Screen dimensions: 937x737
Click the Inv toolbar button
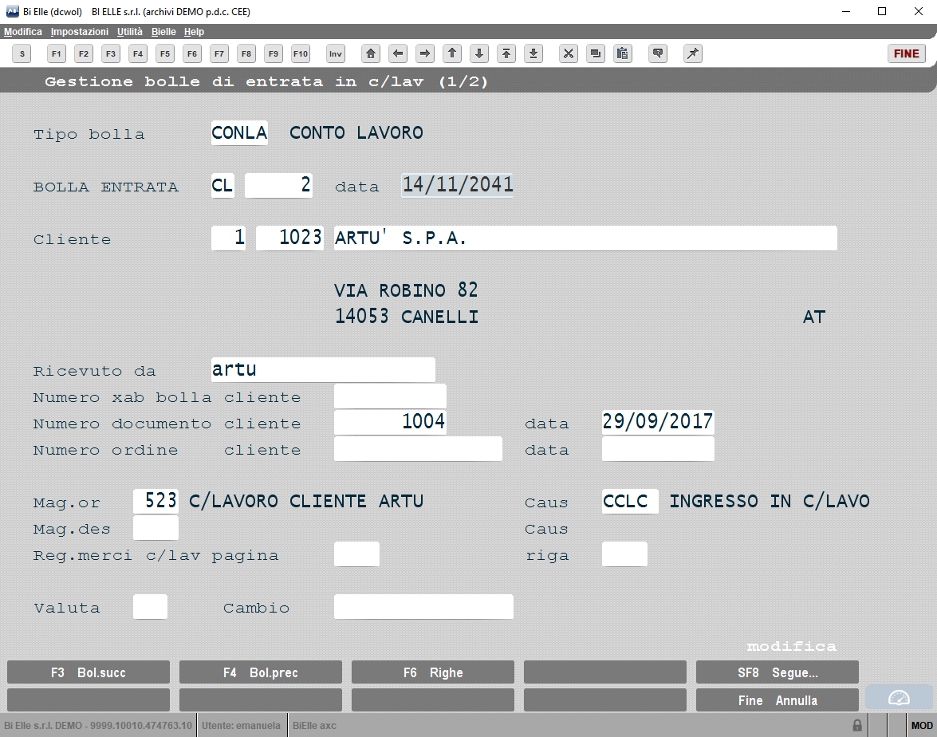pos(336,54)
